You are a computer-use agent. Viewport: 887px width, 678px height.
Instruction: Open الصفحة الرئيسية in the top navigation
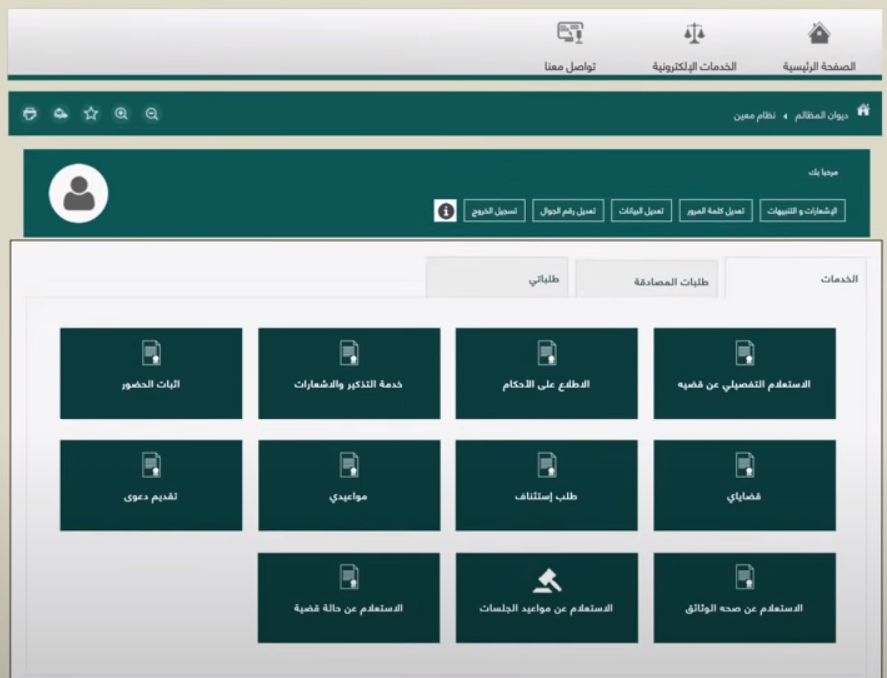tap(819, 47)
